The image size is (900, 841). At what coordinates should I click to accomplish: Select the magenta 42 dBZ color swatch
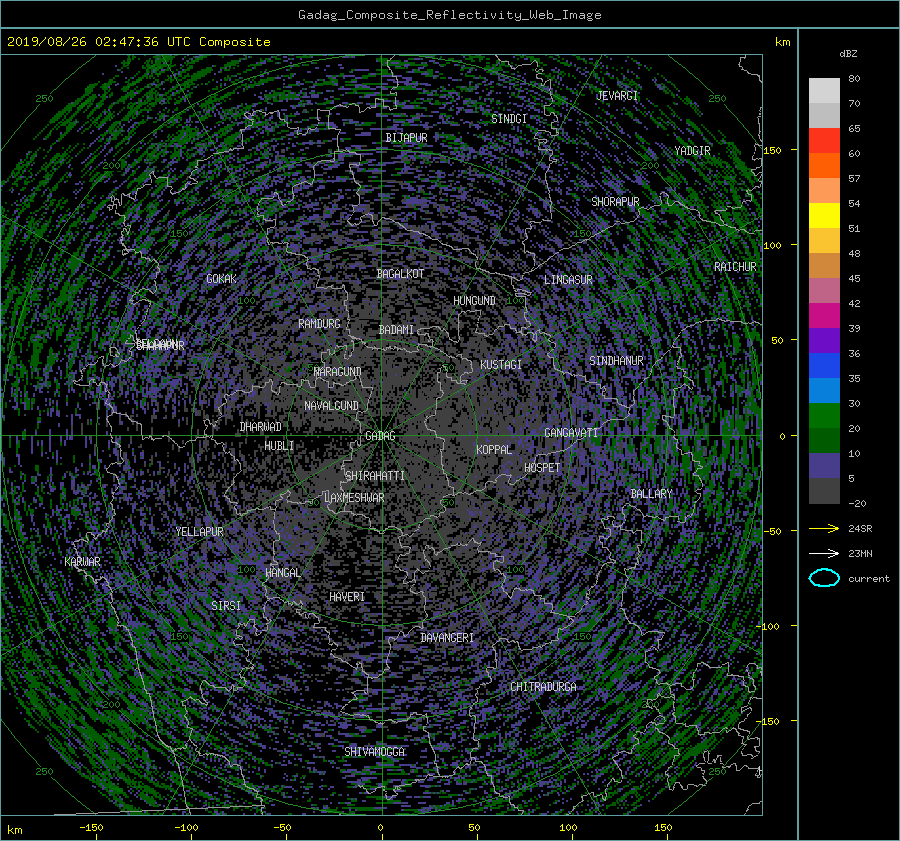point(824,315)
